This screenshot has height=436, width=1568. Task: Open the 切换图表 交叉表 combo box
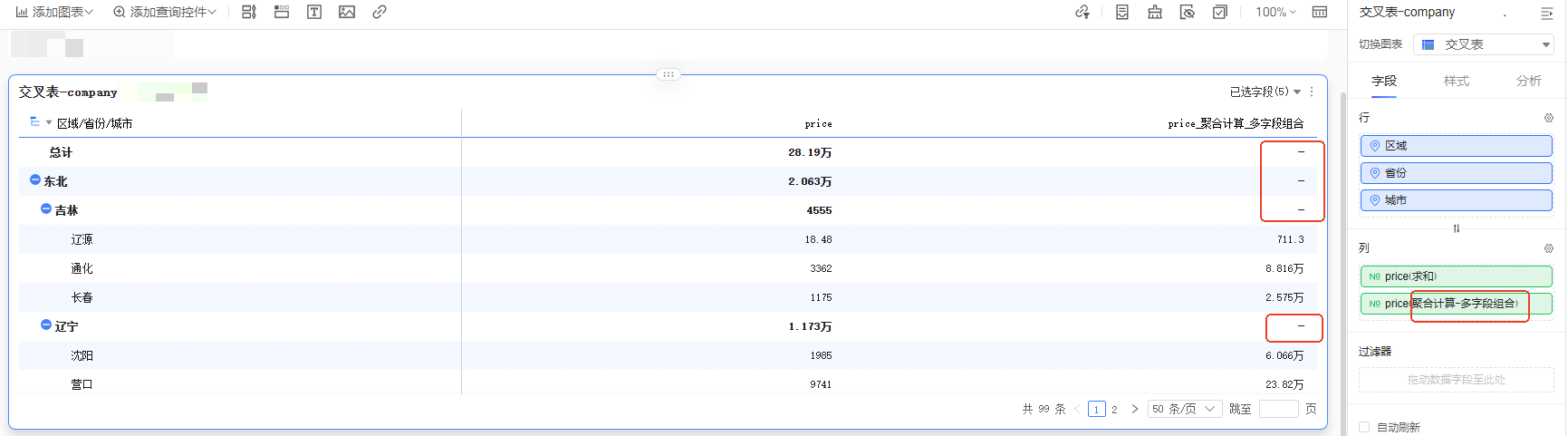coord(1483,44)
